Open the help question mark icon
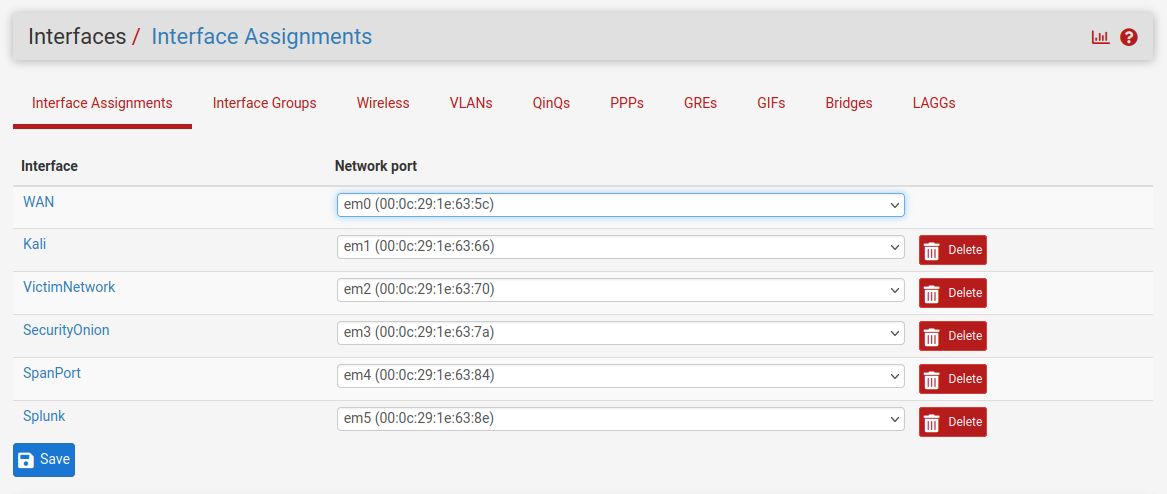This screenshot has width=1167, height=494. (x=1129, y=37)
